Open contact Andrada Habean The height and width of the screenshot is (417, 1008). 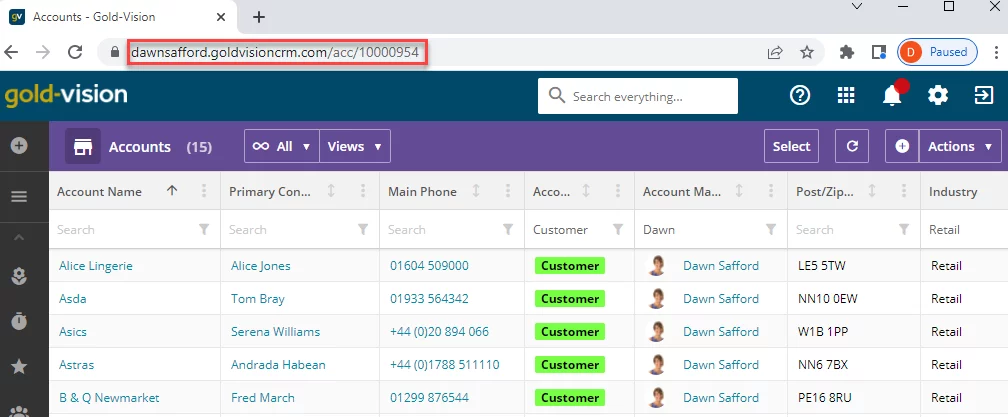click(278, 364)
